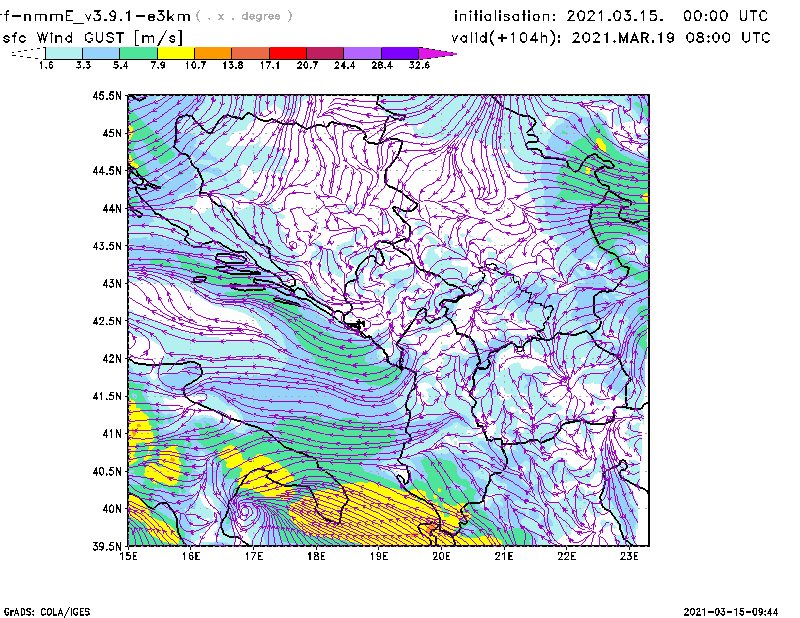Screen dimensions: 800x618
Task: Click the '45.5N' latitude label
Action: pyautogui.click(x=107, y=95)
